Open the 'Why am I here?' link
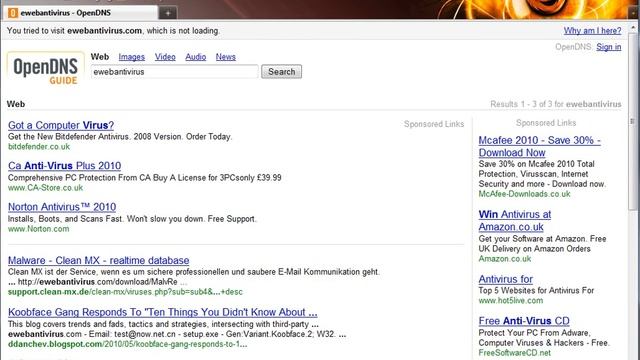 pyautogui.click(x=592, y=31)
